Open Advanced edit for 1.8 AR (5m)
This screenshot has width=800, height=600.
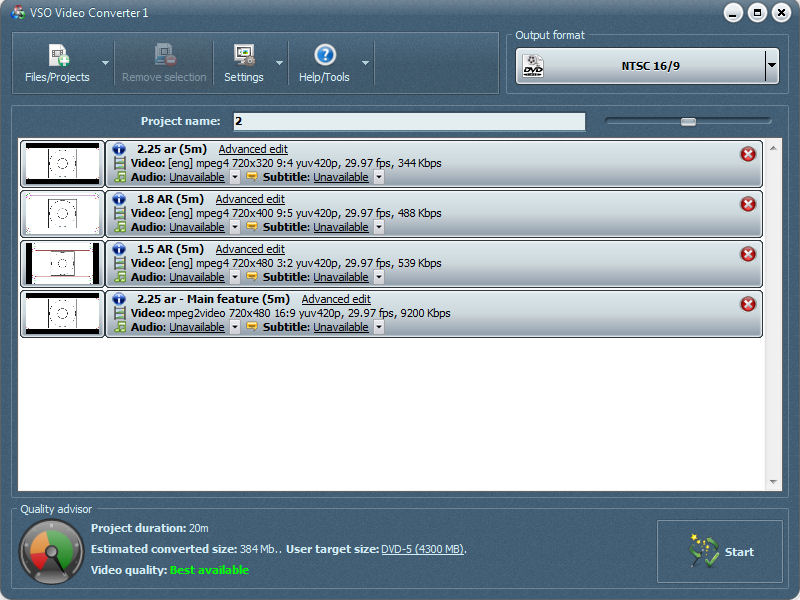[x=250, y=199]
